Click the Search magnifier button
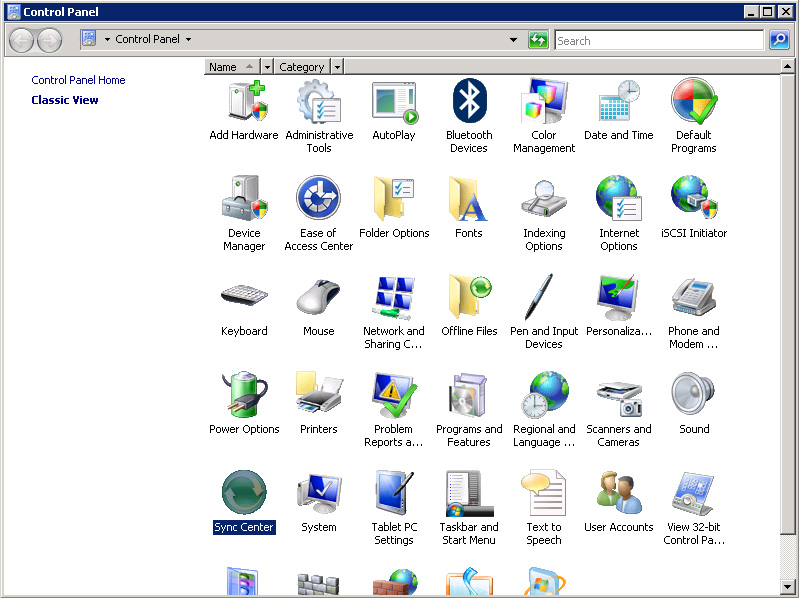This screenshot has height=598, width=799. click(779, 40)
